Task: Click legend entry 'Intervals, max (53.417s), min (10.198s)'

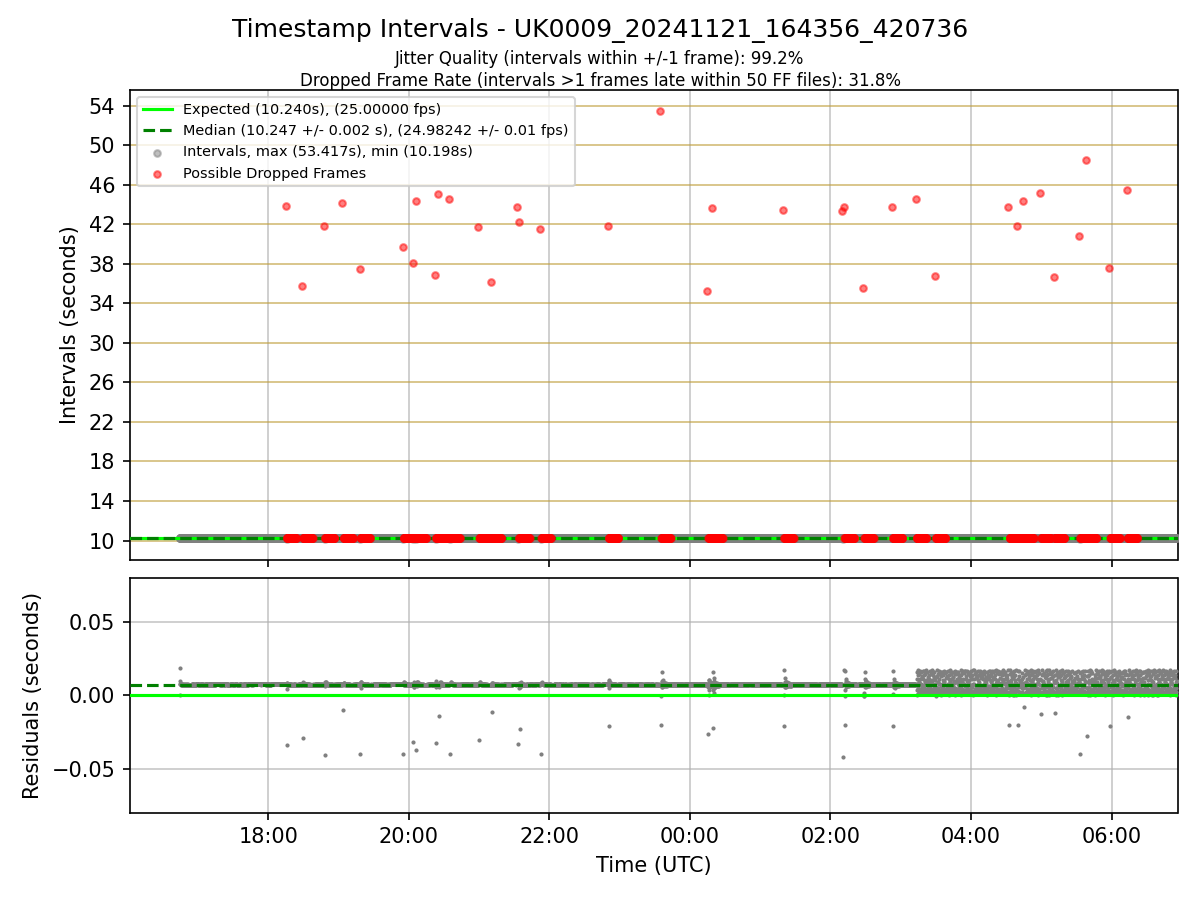Action: coord(328,152)
